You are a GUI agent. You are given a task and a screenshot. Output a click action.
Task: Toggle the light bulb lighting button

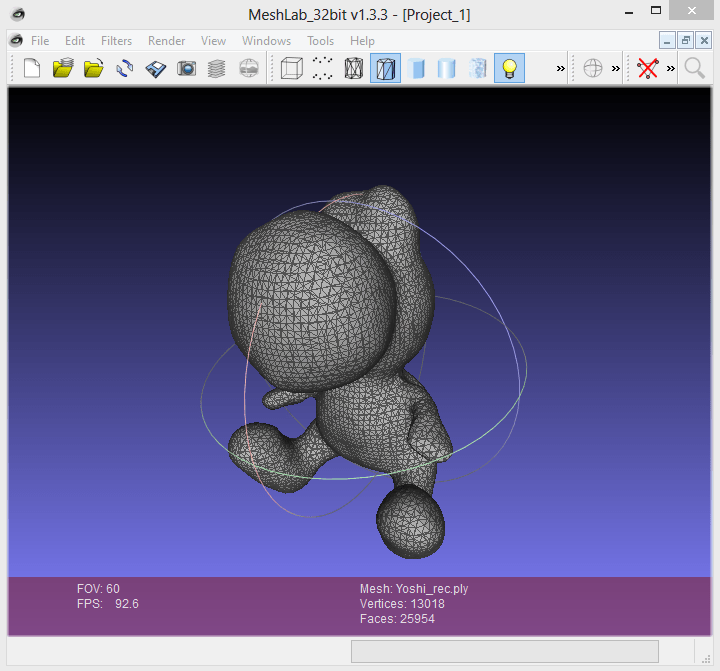509,69
